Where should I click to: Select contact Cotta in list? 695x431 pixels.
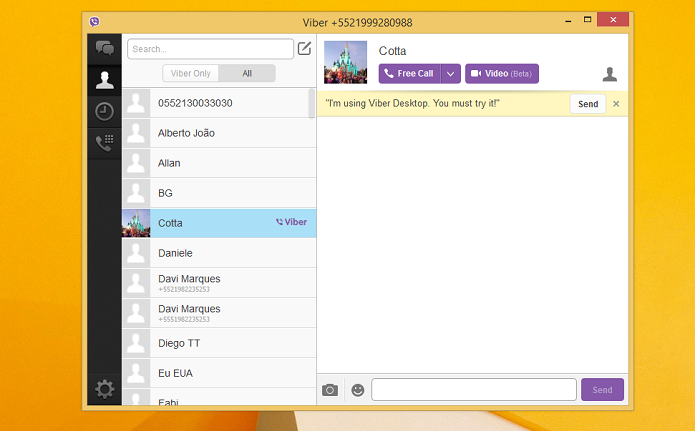pos(219,223)
